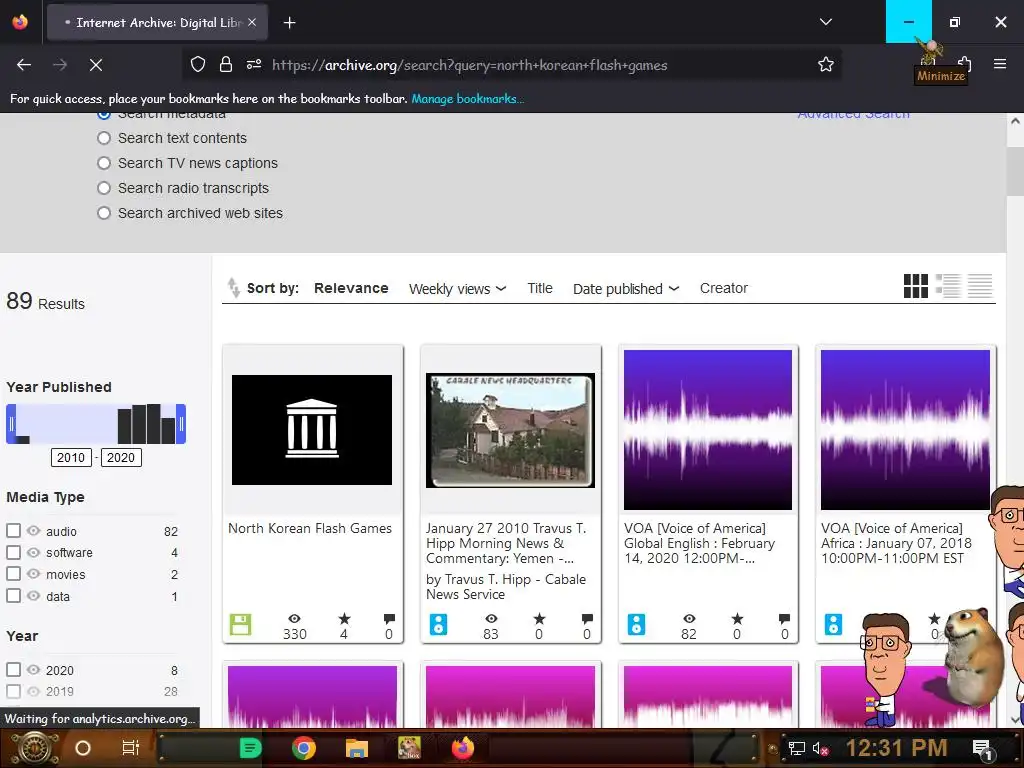Click audio icon on VOA Africa card
This screenshot has height=768, width=1024.
[x=833, y=625]
